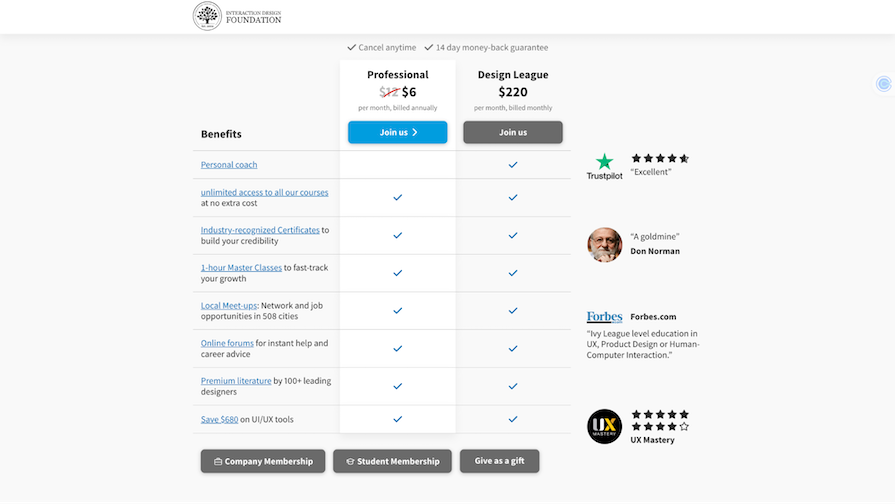Screen dimensions: 895x504
Task: Click the Professional plan blue Join us button
Action: click(397, 132)
